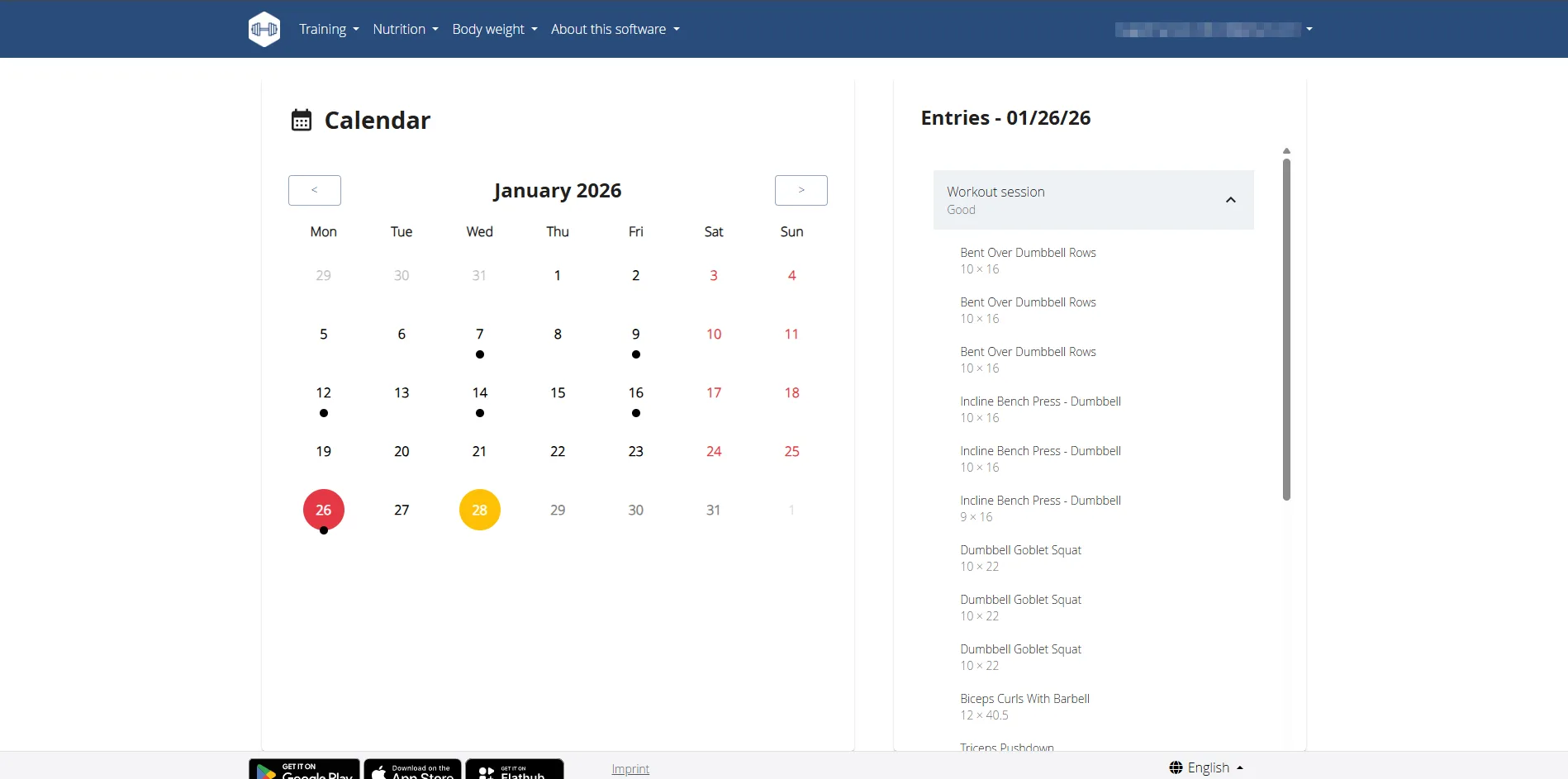Select January 22 on the calendar
This screenshot has width=1568, height=779.
click(x=558, y=451)
